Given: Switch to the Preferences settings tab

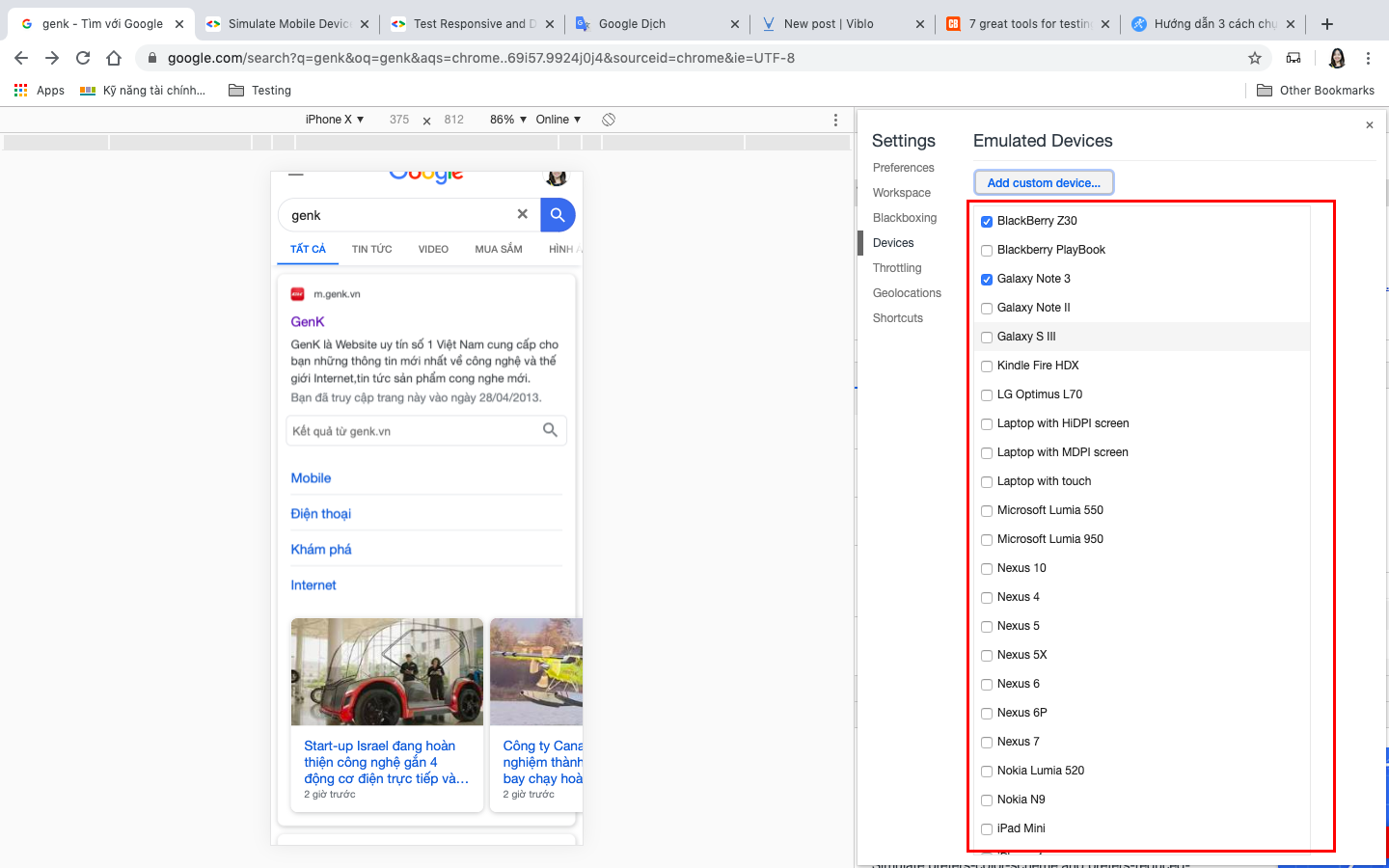Looking at the screenshot, I should [903, 168].
